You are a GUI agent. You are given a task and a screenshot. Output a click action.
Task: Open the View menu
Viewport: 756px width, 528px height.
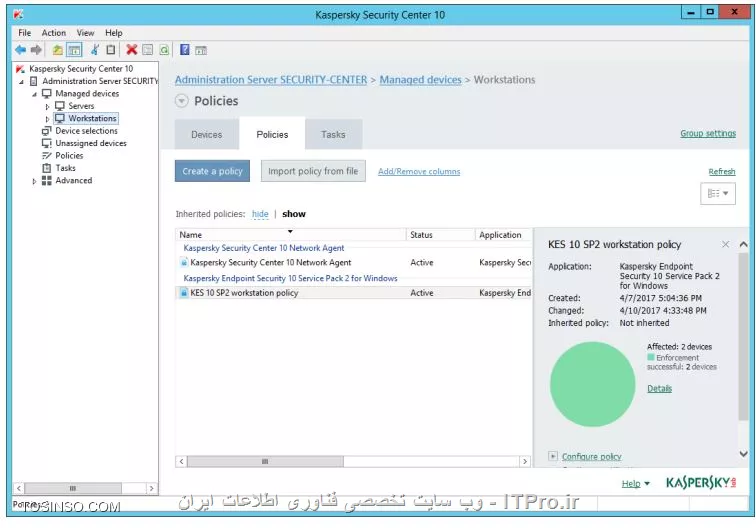click(x=85, y=33)
